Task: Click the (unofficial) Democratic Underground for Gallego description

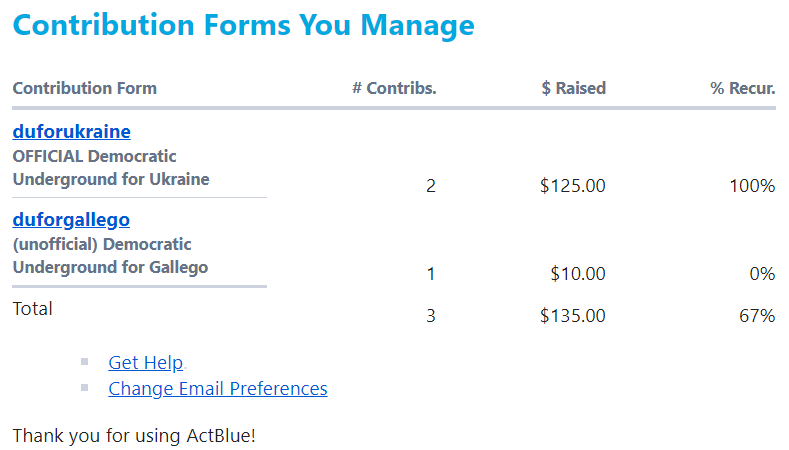Action: [110, 256]
